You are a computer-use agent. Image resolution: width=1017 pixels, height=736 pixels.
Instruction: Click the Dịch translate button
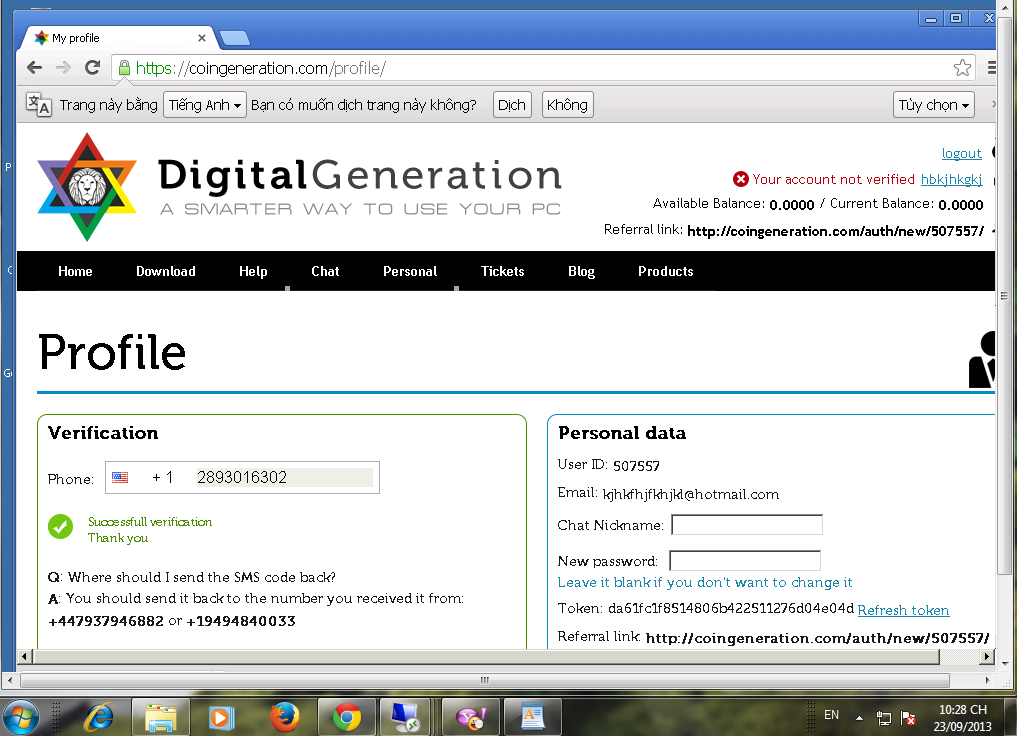point(512,104)
